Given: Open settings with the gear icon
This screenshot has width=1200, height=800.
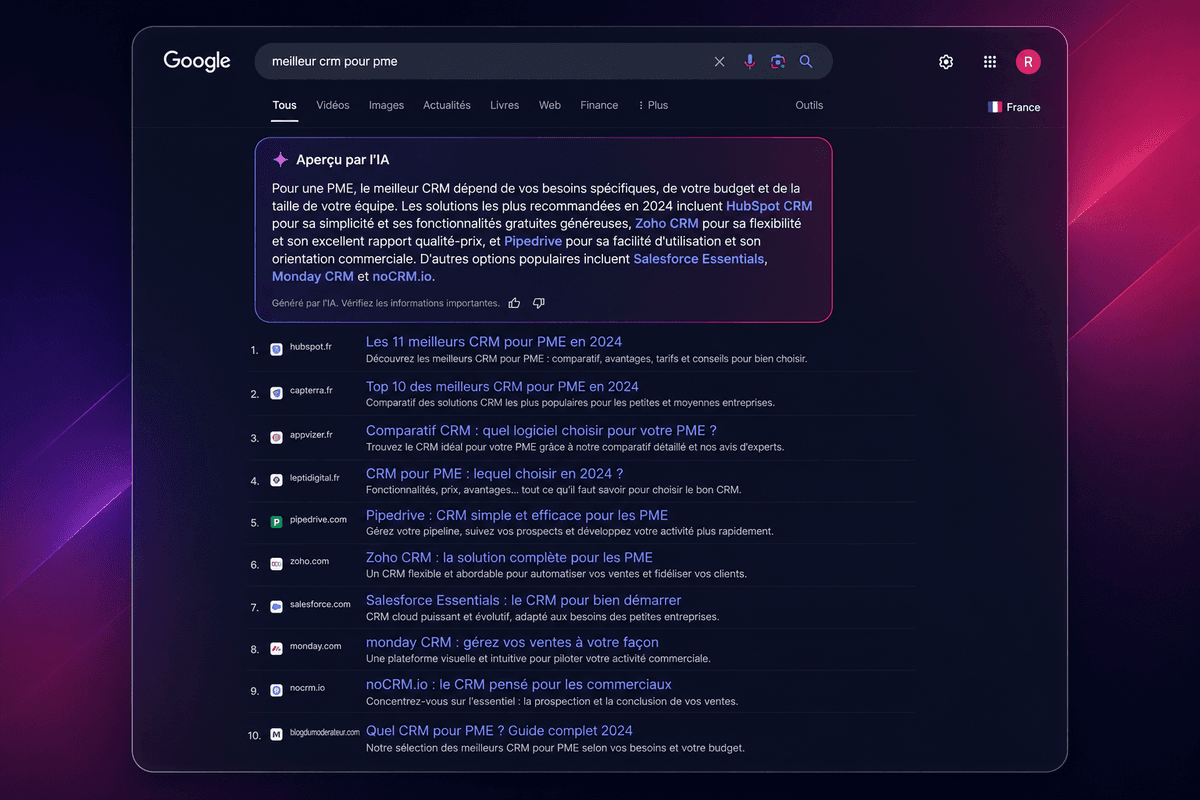Looking at the screenshot, I should (x=946, y=62).
